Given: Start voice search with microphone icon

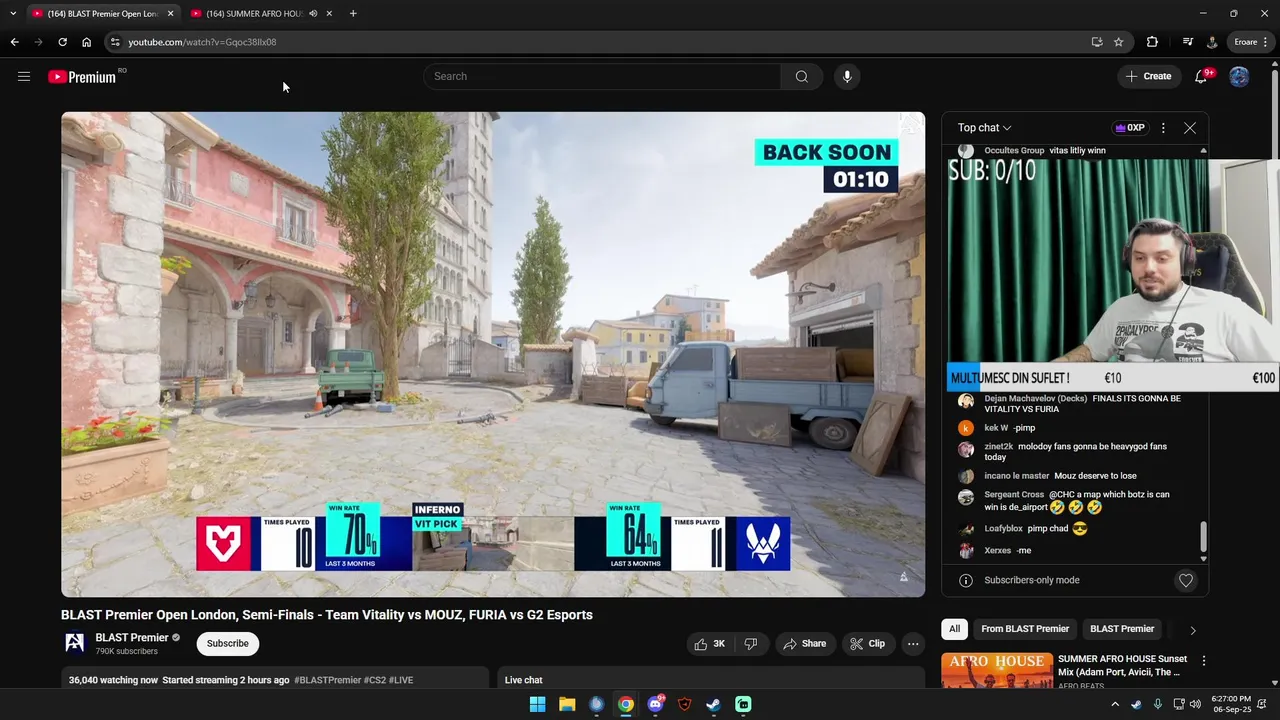Looking at the screenshot, I should pos(847,77).
